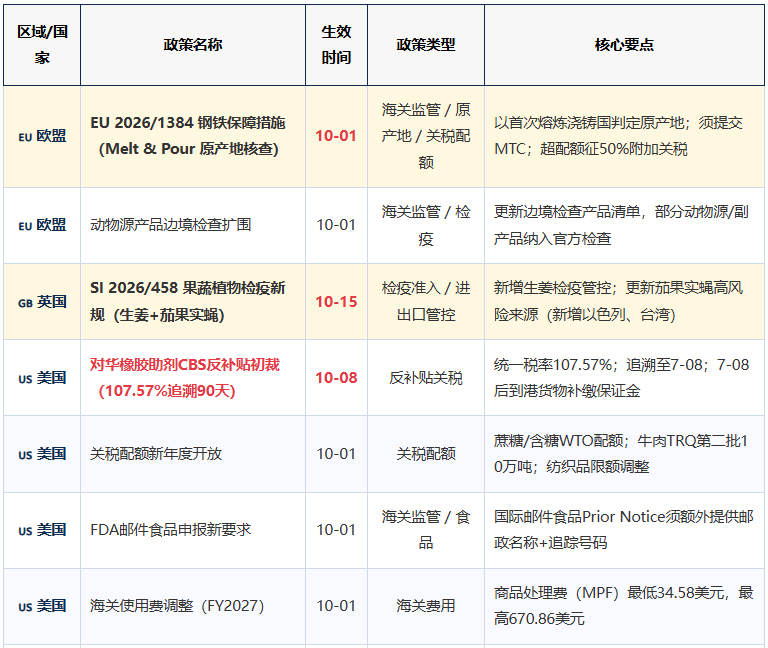Select the 海关监管 / 检疫 type cell
The height and width of the screenshot is (648, 768).
coord(426,225)
